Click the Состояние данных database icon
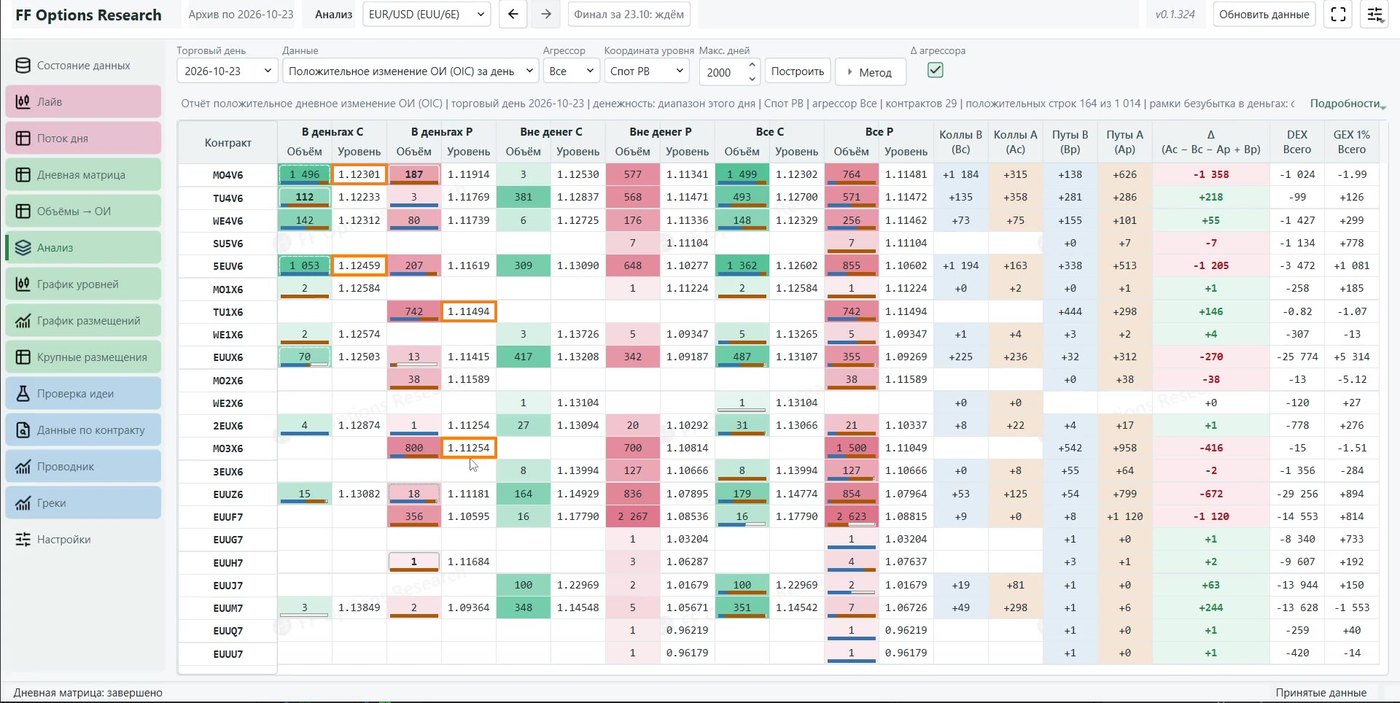1400x703 pixels. (22, 65)
